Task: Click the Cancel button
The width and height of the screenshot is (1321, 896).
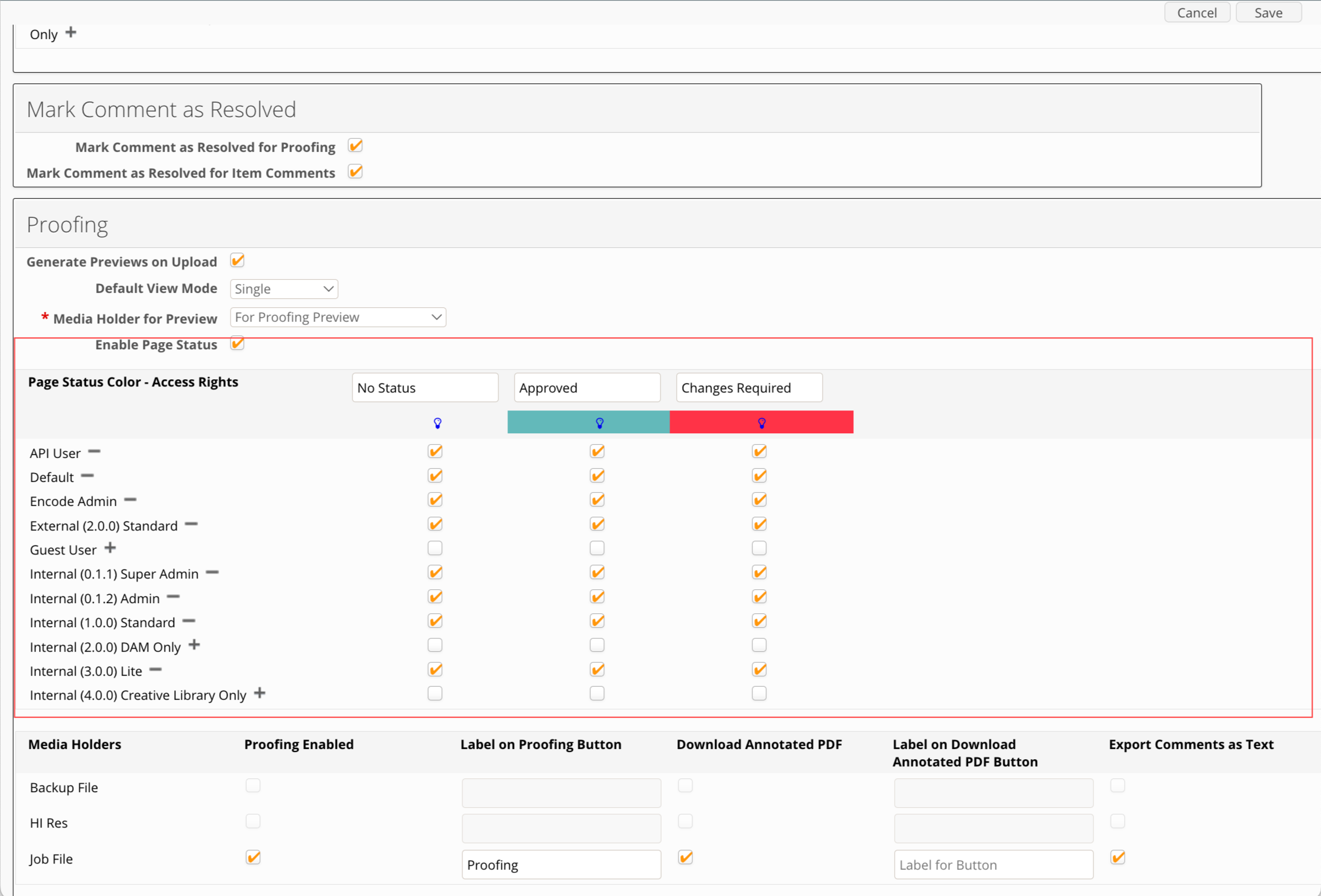Action: tap(1197, 13)
